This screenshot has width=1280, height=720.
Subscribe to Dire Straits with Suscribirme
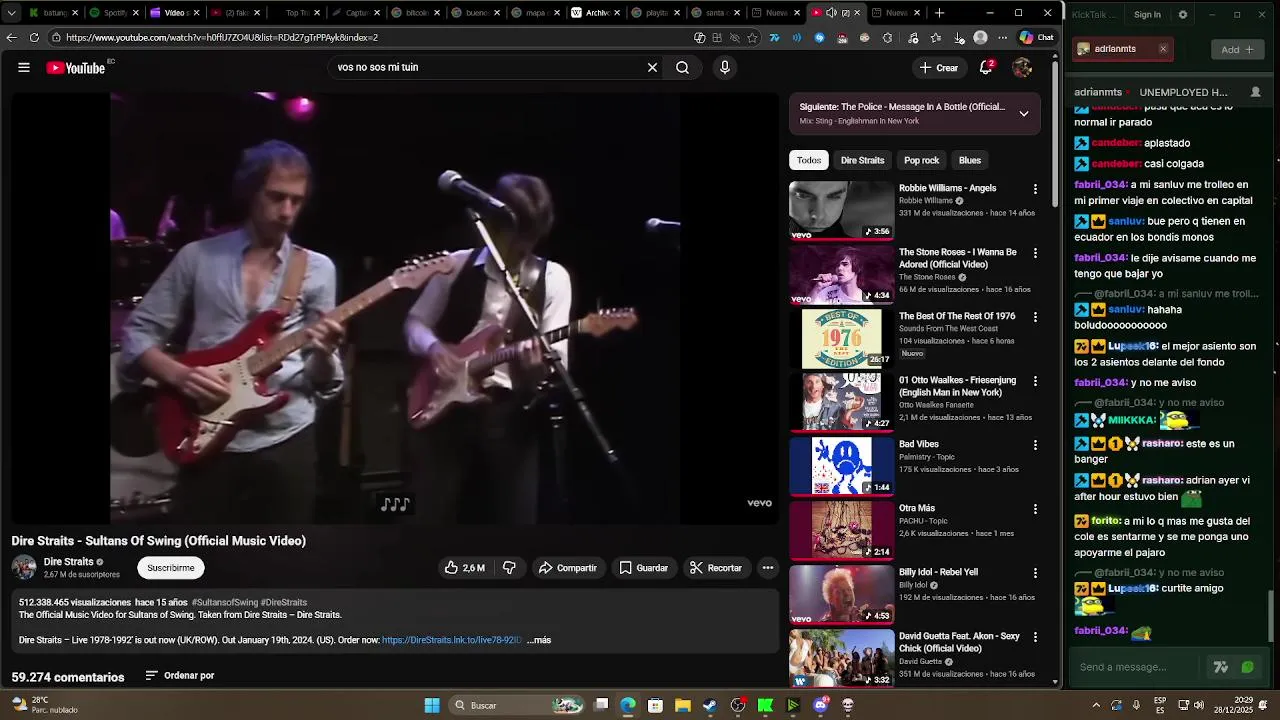click(x=171, y=568)
